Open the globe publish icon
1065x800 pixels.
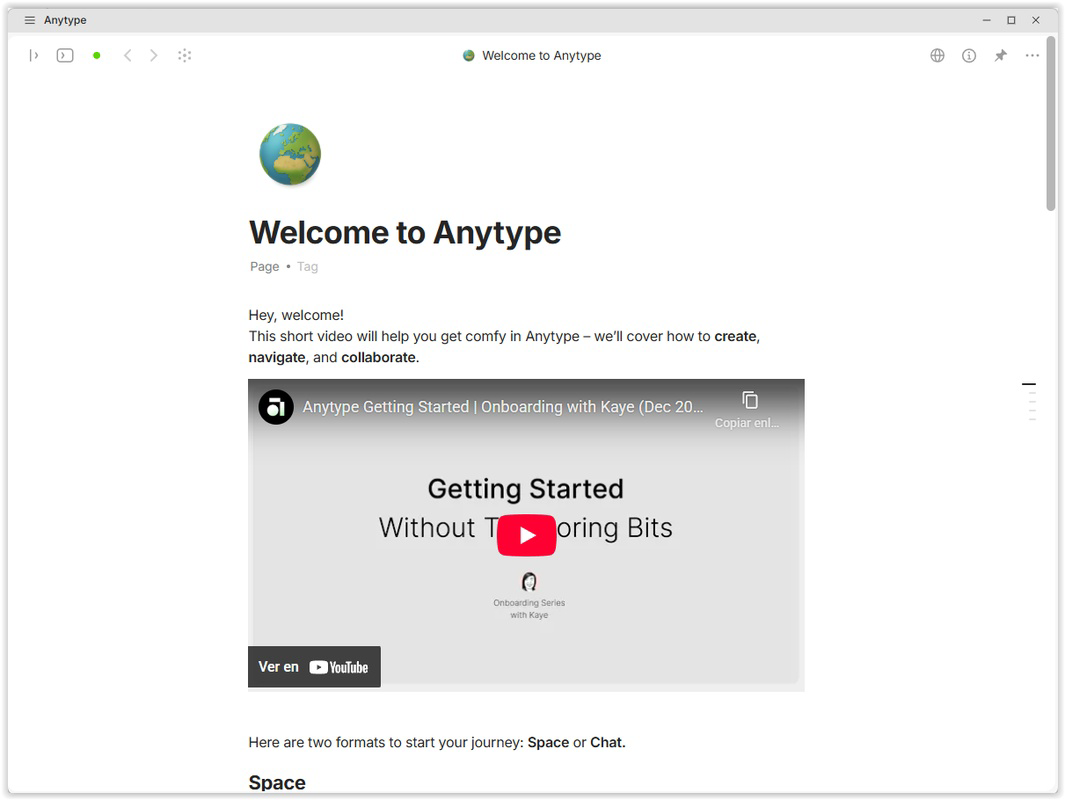point(937,56)
